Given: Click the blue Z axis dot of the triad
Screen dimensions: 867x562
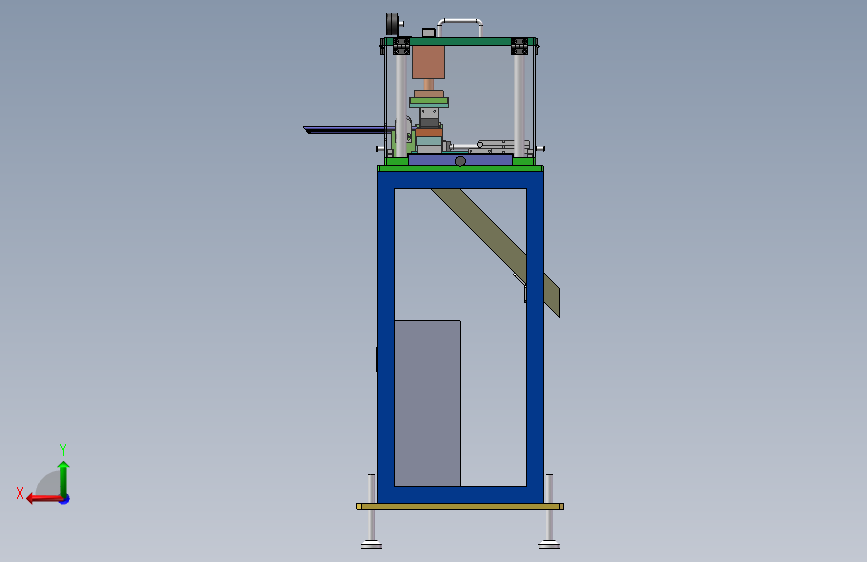Looking at the screenshot, I should pos(65,499).
